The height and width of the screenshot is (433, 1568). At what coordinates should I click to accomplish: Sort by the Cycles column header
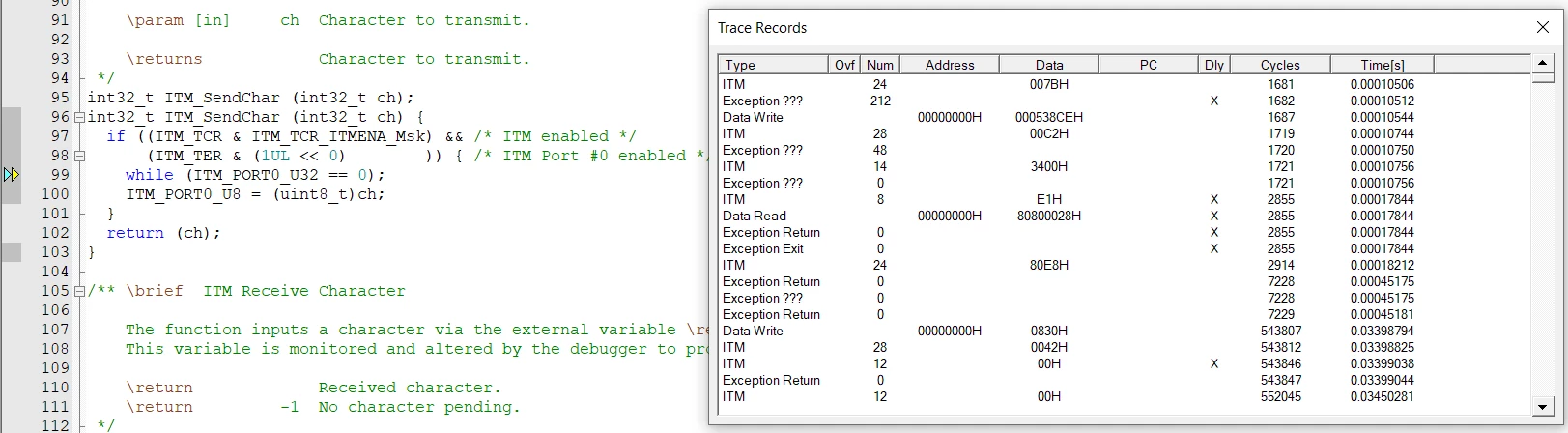(x=1280, y=65)
